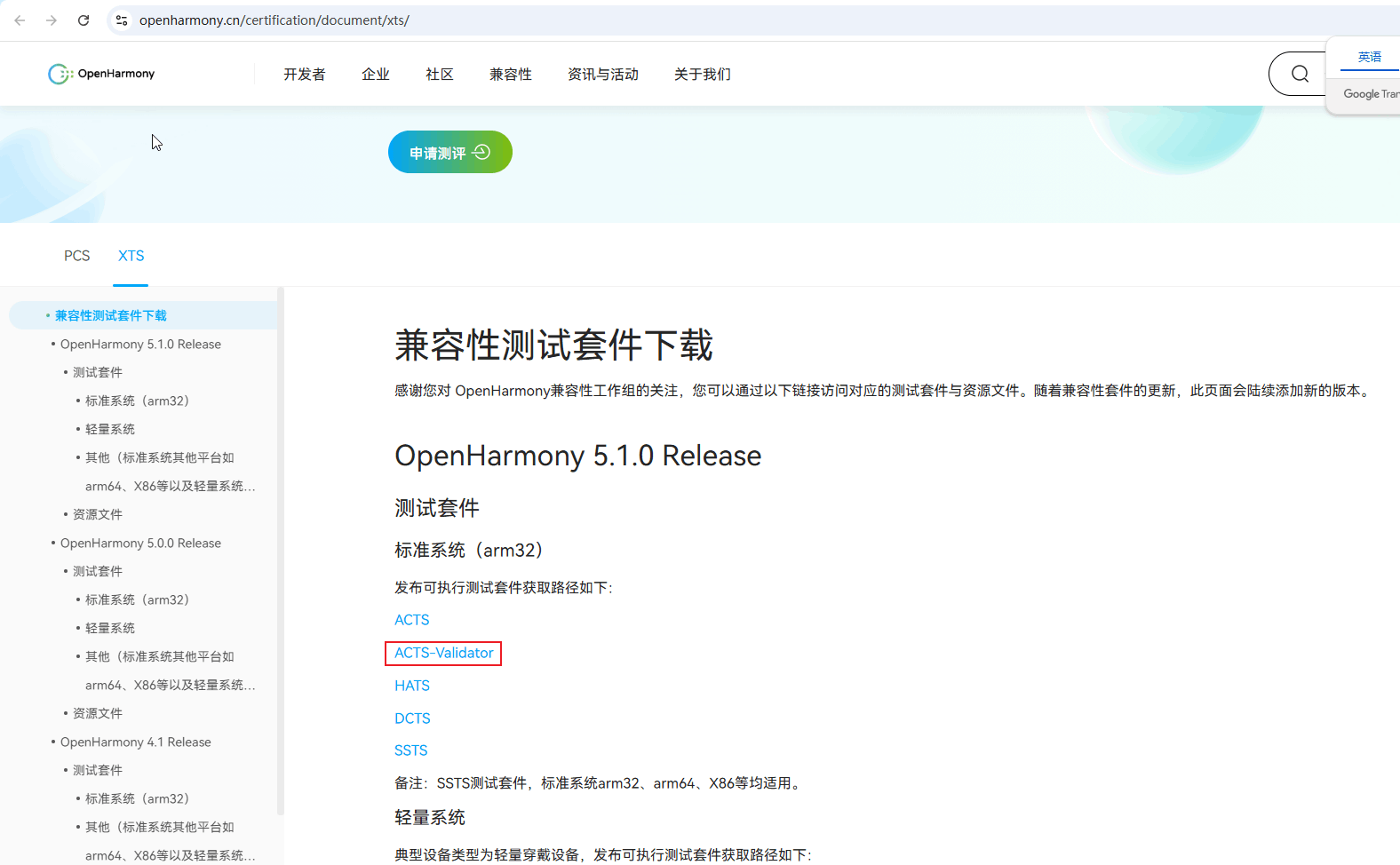The width and height of the screenshot is (1400, 865).
Task: Select 测试套件 under 5.1.0 Release
Action: (98, 372)
